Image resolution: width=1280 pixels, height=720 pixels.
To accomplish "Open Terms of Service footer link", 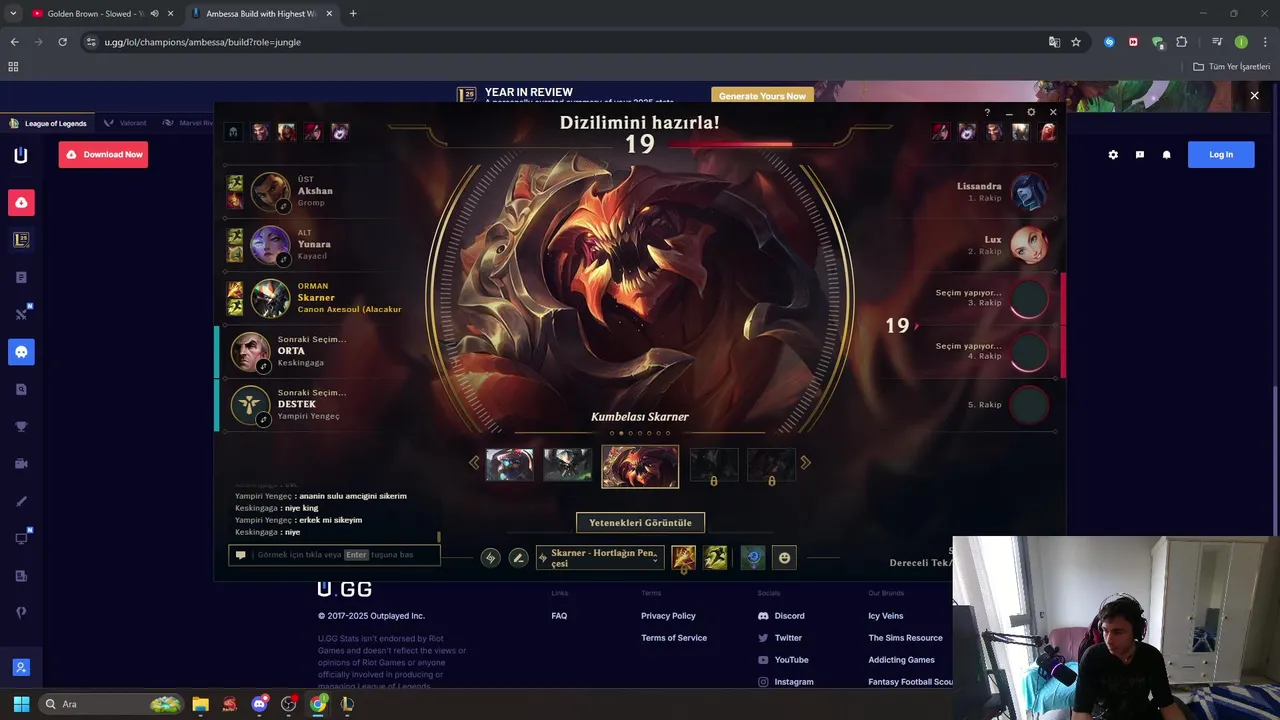I will 674,638.
